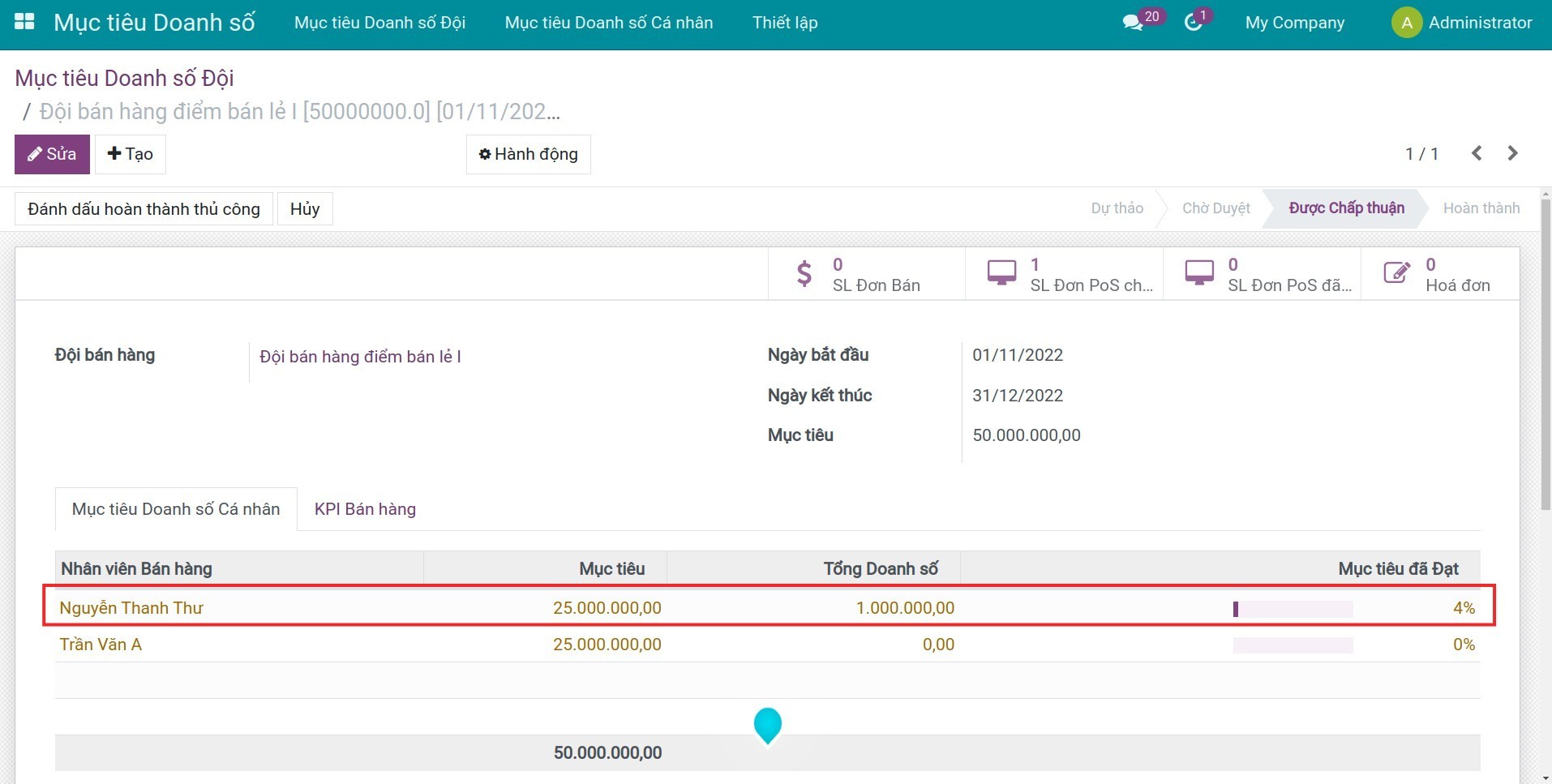Switch to the KPI Bán hàng tab
Image resolution: width=1552 pixels, height=784 pixels.
click(x=365, y=509)
